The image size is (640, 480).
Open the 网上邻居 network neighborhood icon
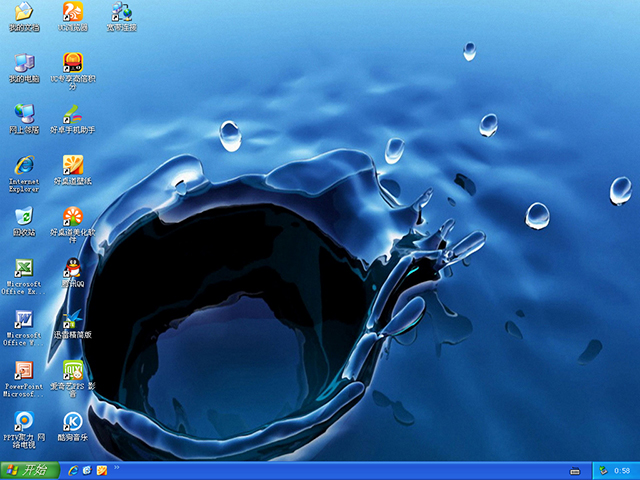point(24,114)
